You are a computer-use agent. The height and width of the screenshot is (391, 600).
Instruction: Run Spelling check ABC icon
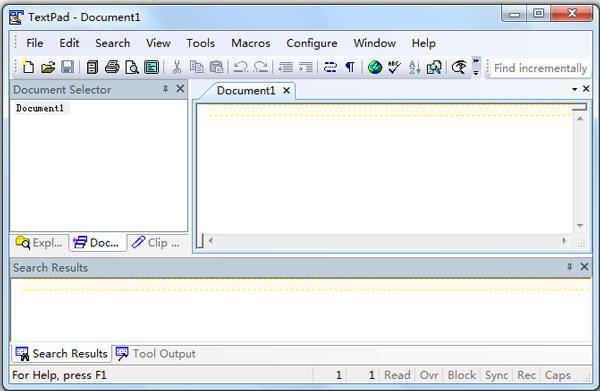click(394, 67)
